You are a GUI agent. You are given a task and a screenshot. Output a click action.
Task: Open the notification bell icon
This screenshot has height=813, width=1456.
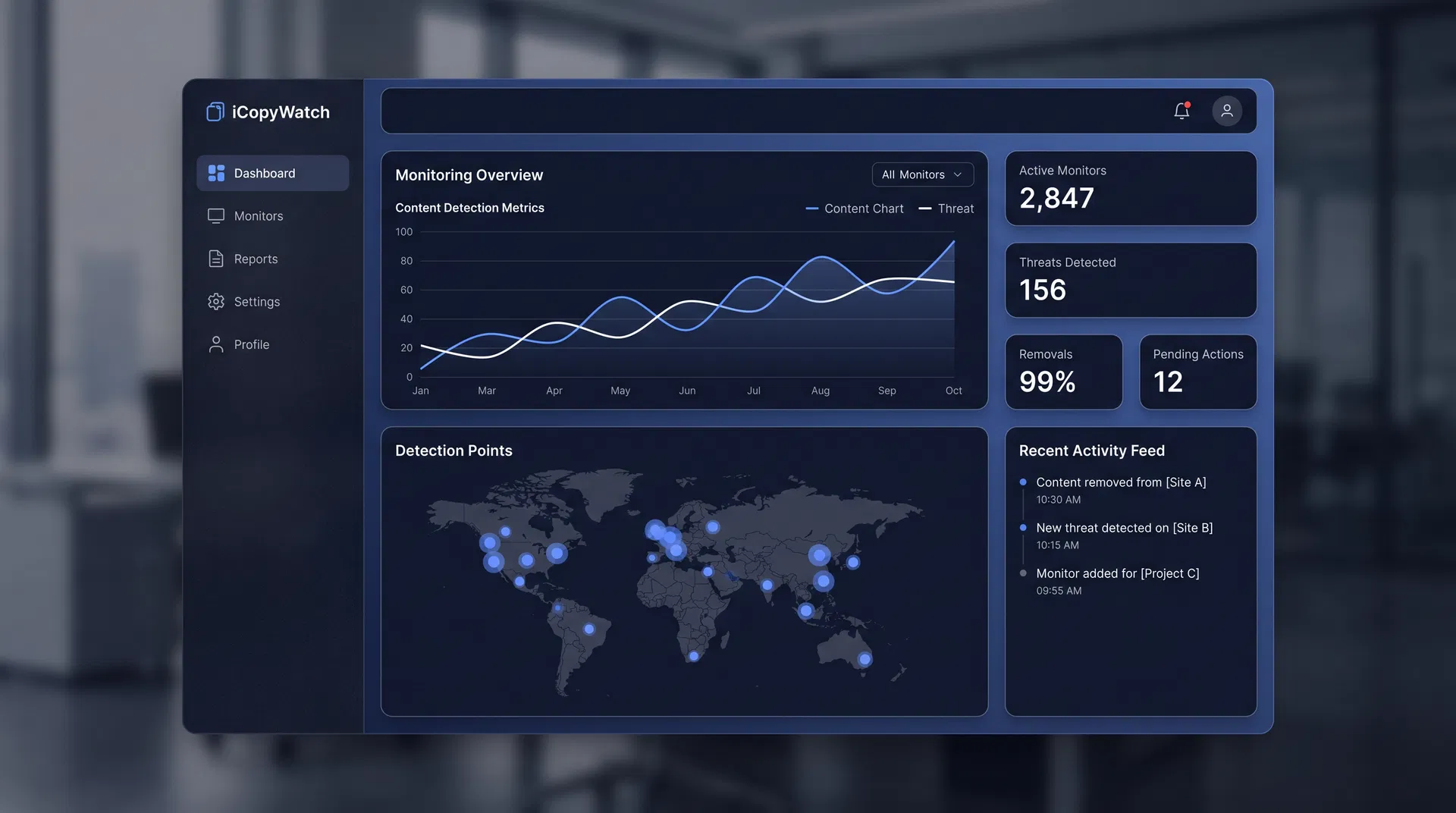pos(1181,111)
